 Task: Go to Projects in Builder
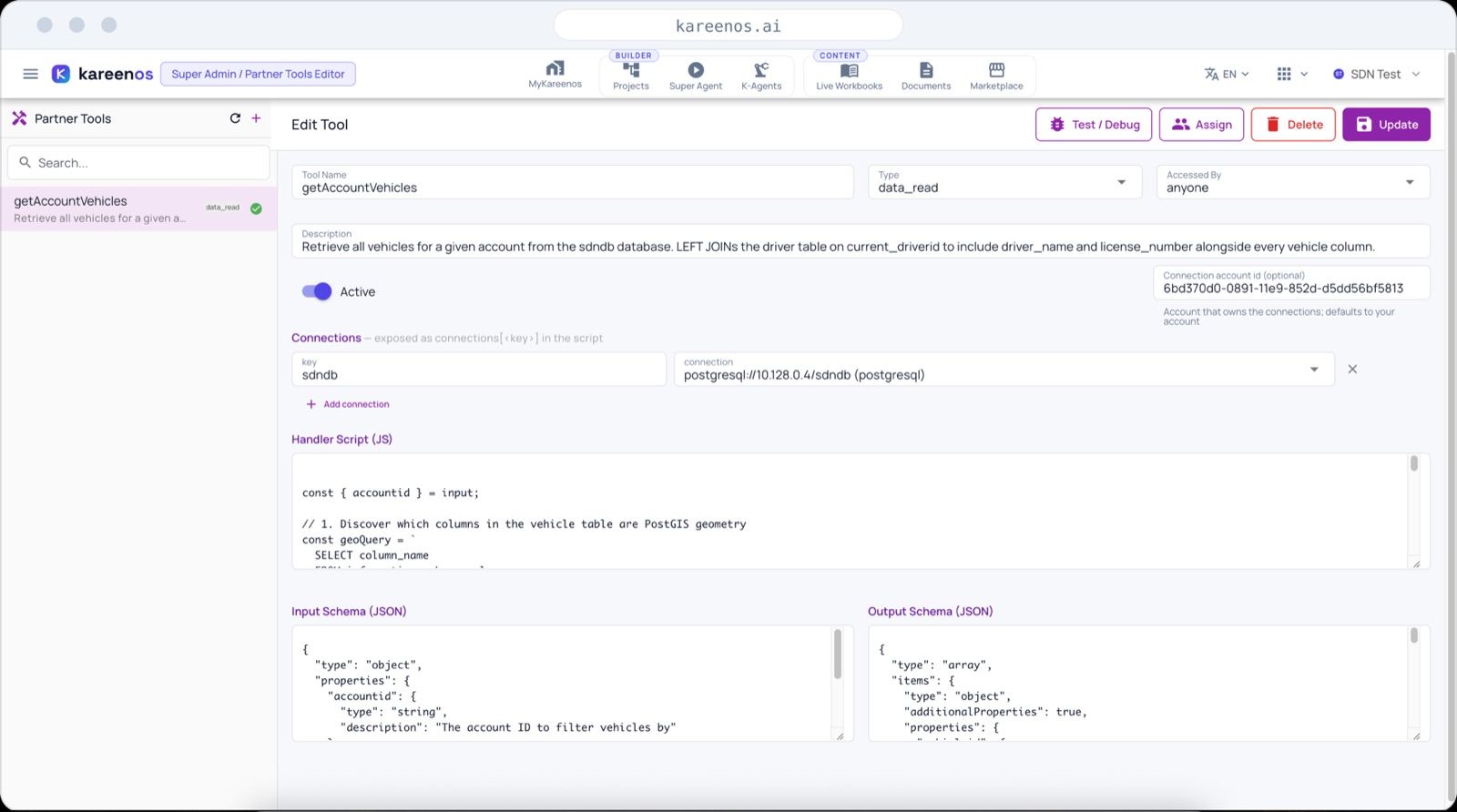pos(631,76)
